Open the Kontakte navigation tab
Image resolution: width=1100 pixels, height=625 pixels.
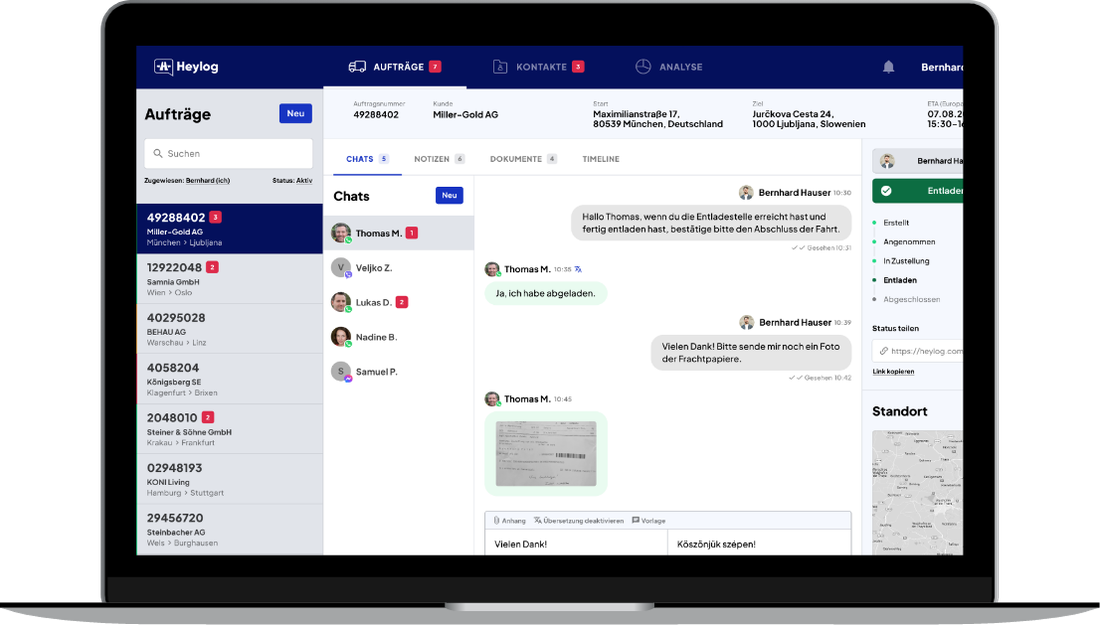click(538, 67)
